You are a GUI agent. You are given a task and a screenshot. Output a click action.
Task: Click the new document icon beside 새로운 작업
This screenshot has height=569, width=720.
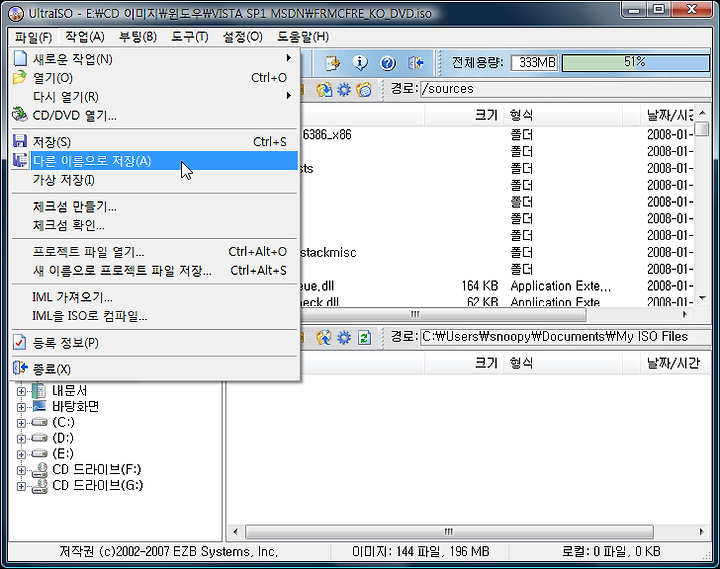click(x=20, y=58)
